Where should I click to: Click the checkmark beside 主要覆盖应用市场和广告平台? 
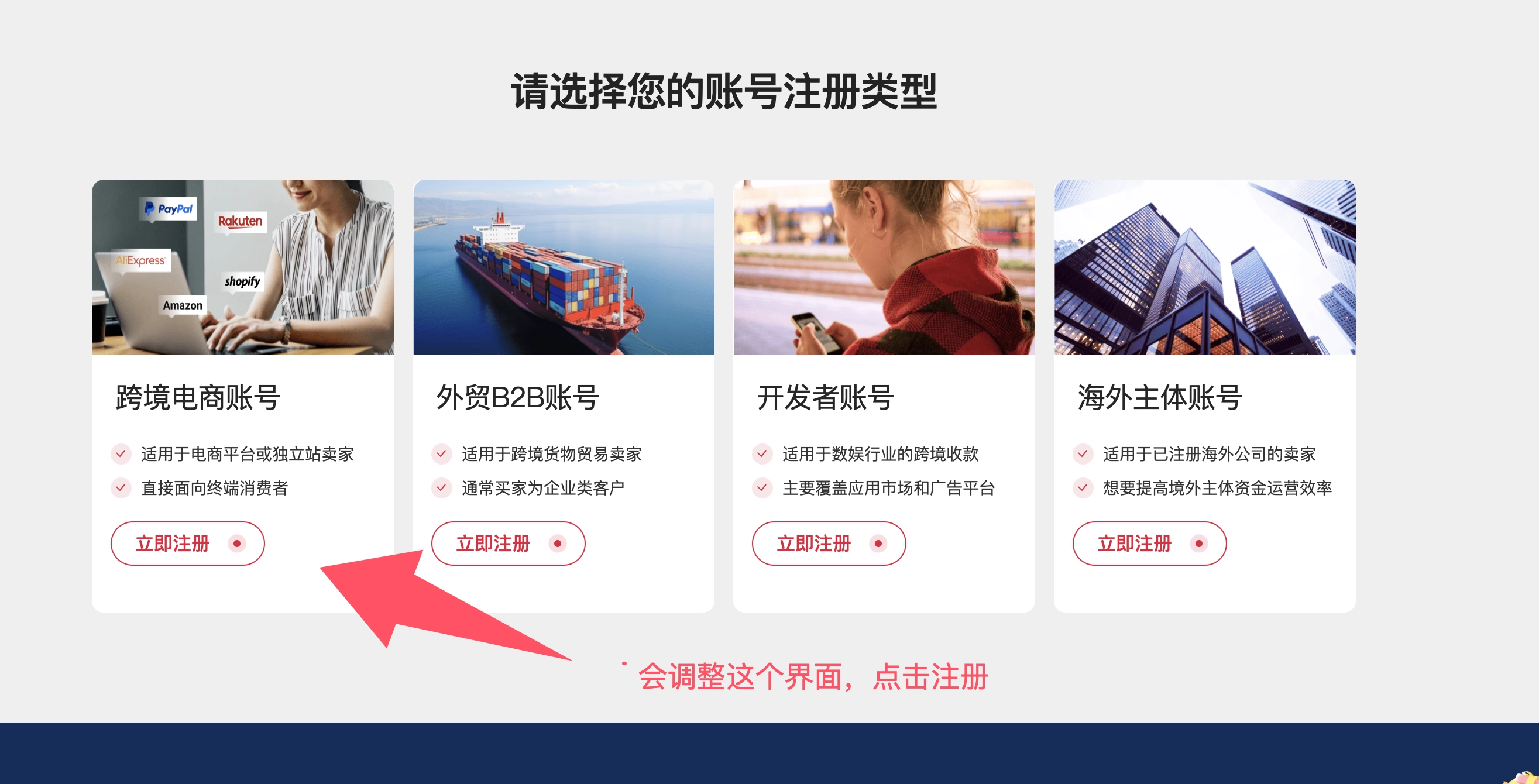(762, 488)
